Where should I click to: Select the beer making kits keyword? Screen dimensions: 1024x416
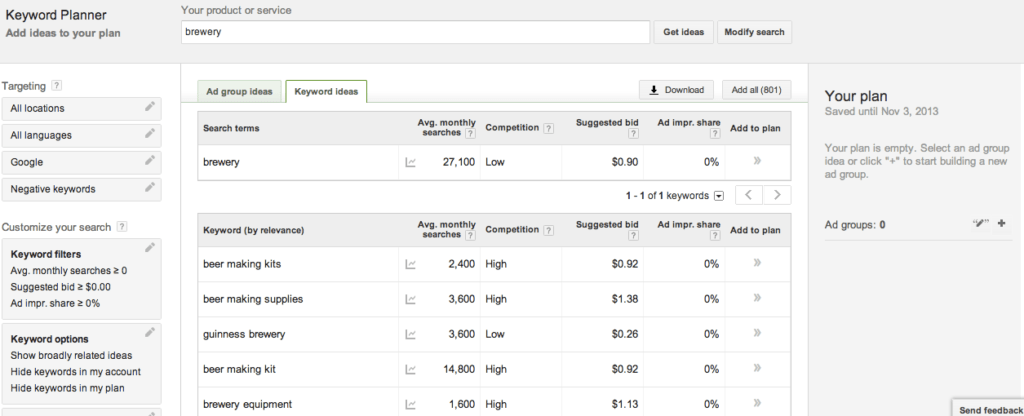point(242,264)
